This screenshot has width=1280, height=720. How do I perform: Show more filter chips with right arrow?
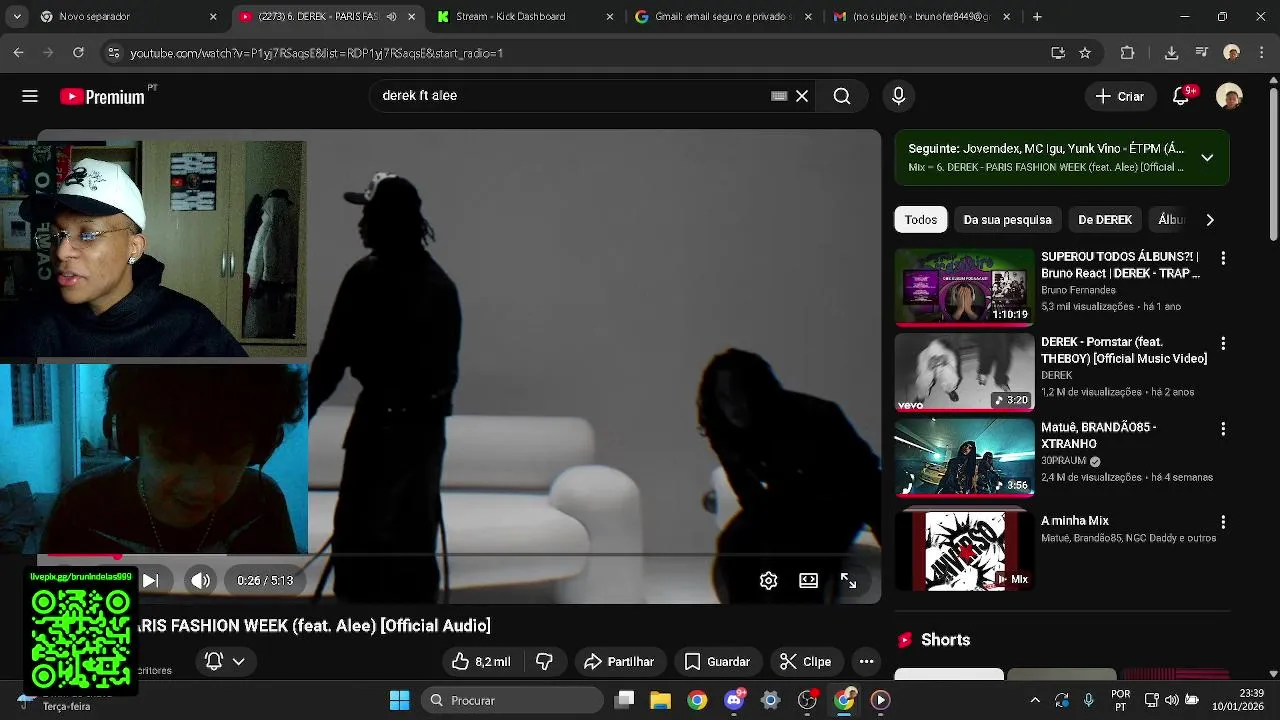[1210, 220]
